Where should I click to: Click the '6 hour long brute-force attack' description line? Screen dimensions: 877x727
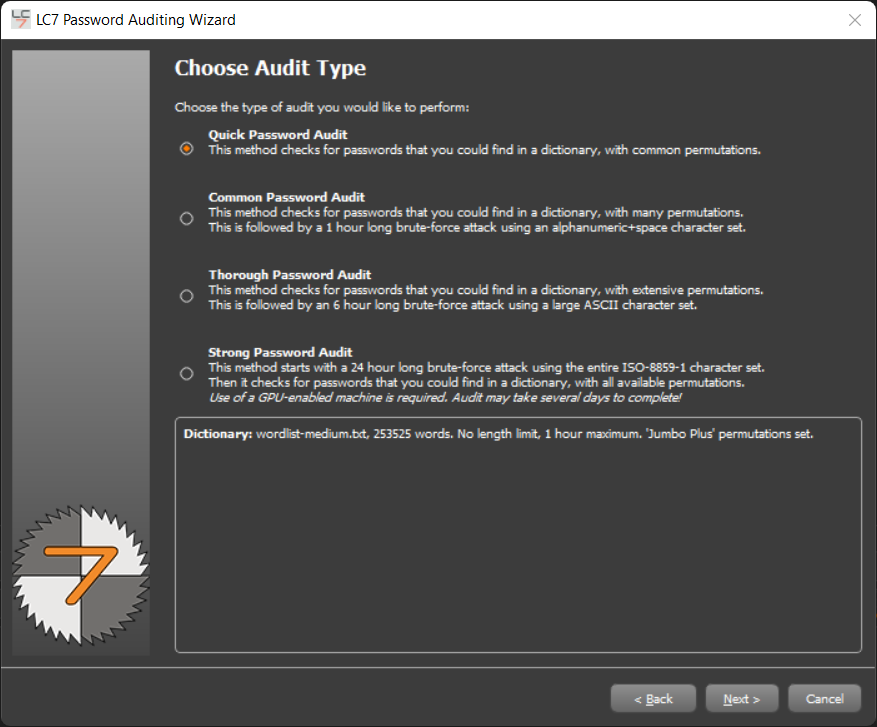pos(452,305)
